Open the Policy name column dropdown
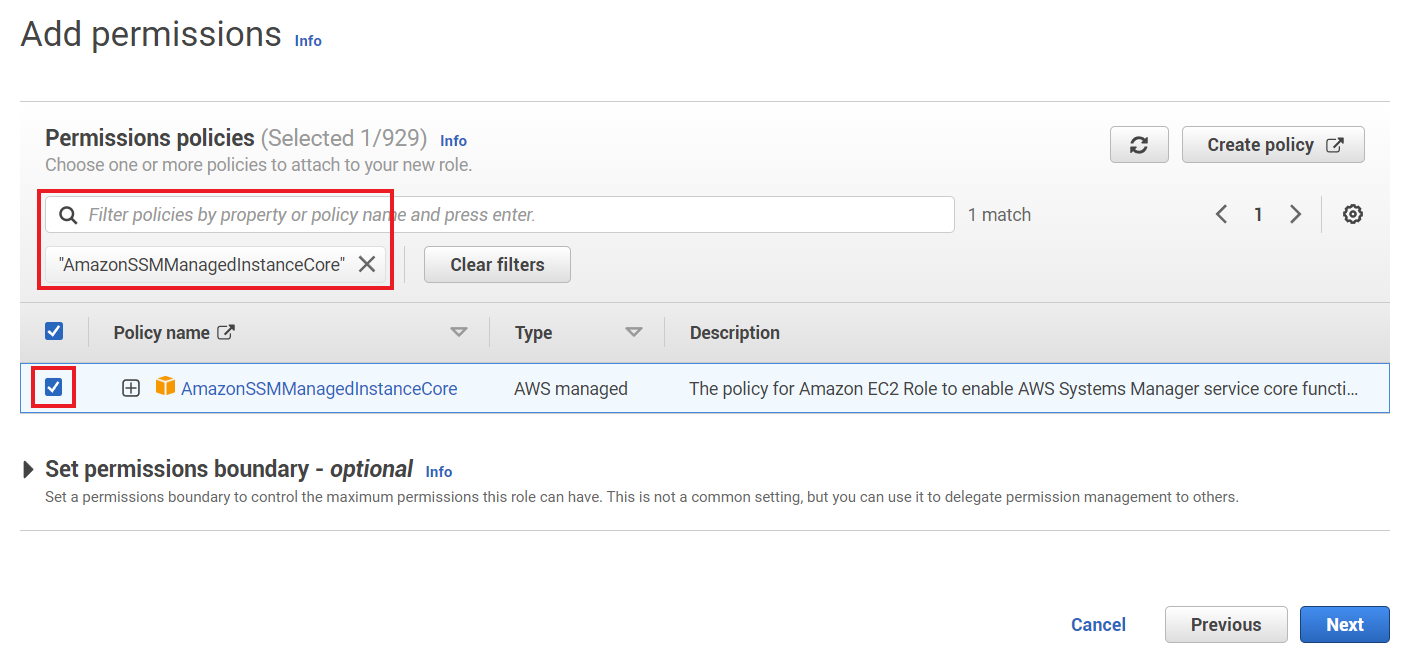The height and width of the screenshot is (662, 1411). point(458,331)
